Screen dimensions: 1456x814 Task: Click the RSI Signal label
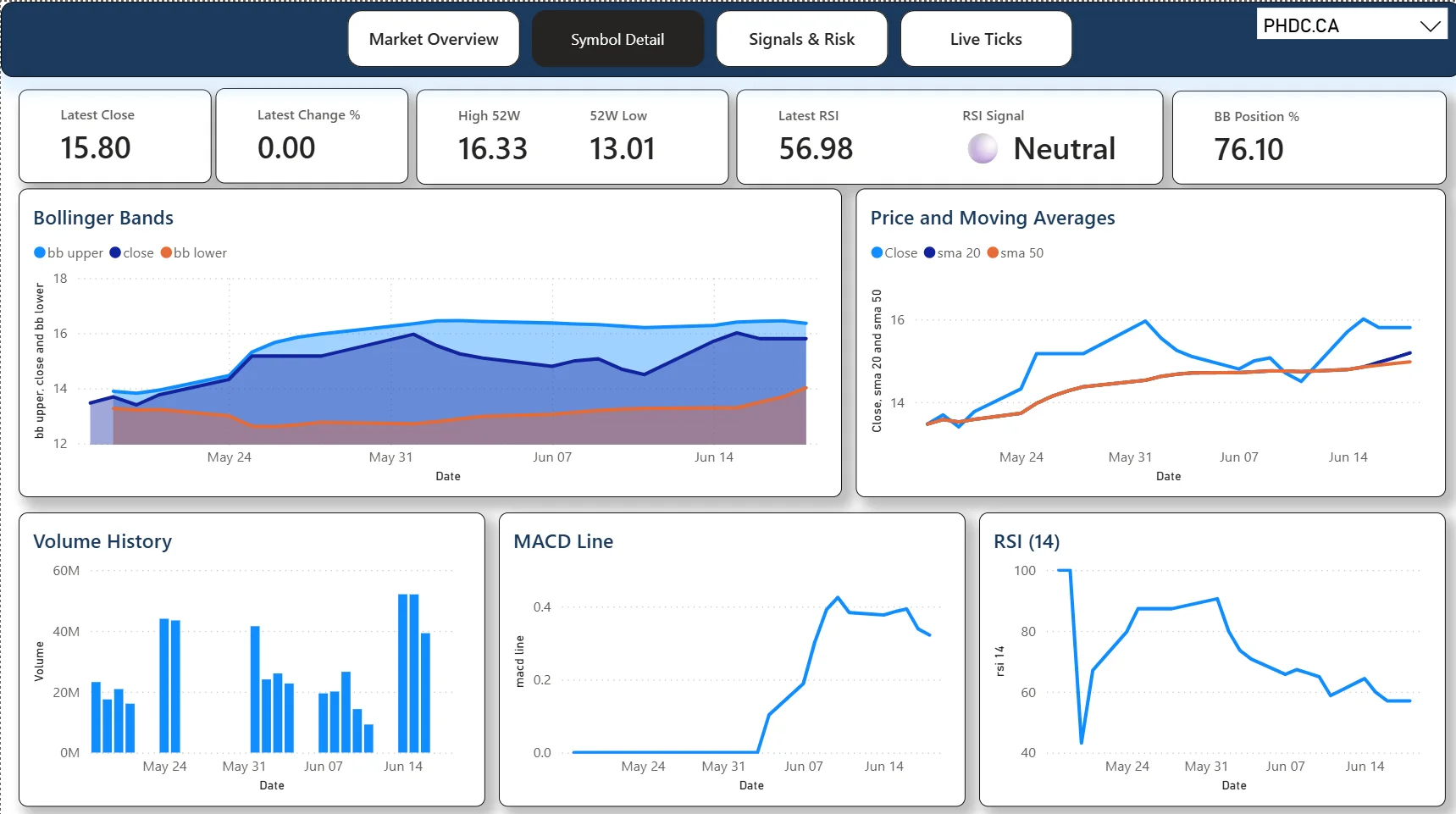click(x=993, y=116)
